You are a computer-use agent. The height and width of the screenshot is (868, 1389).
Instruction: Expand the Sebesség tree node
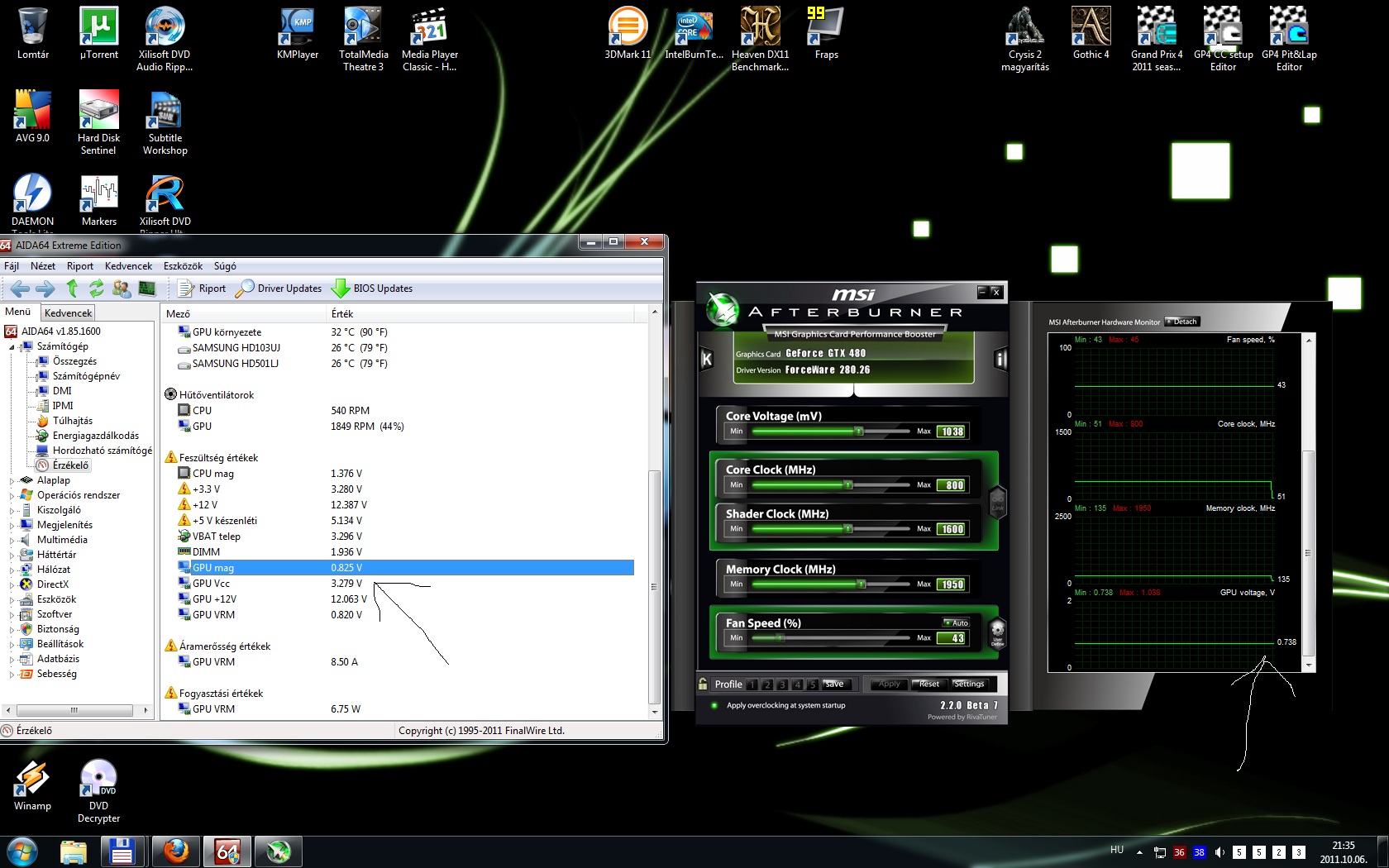tap(12, 675)
